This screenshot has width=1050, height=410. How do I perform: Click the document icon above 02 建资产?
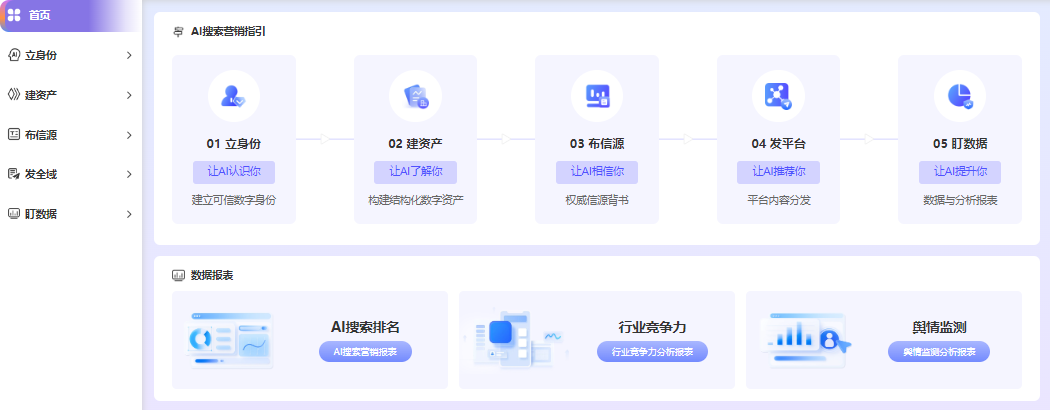(x=415, y=96)
